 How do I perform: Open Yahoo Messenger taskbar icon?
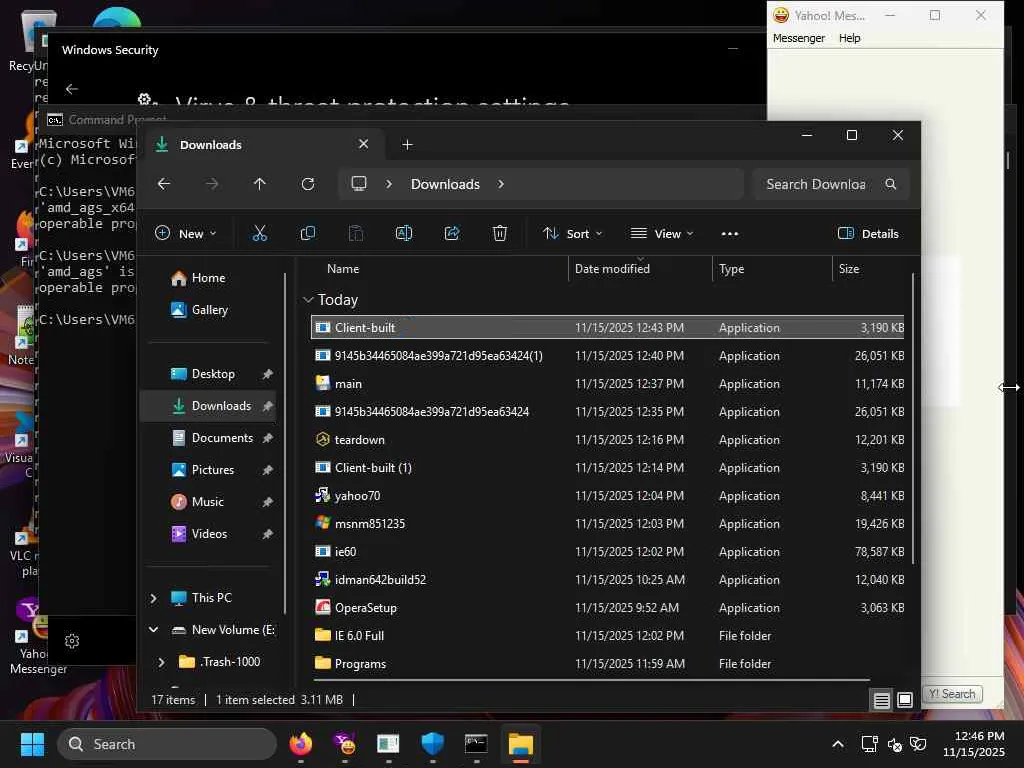pyautogui.click(x=345, y=744)
